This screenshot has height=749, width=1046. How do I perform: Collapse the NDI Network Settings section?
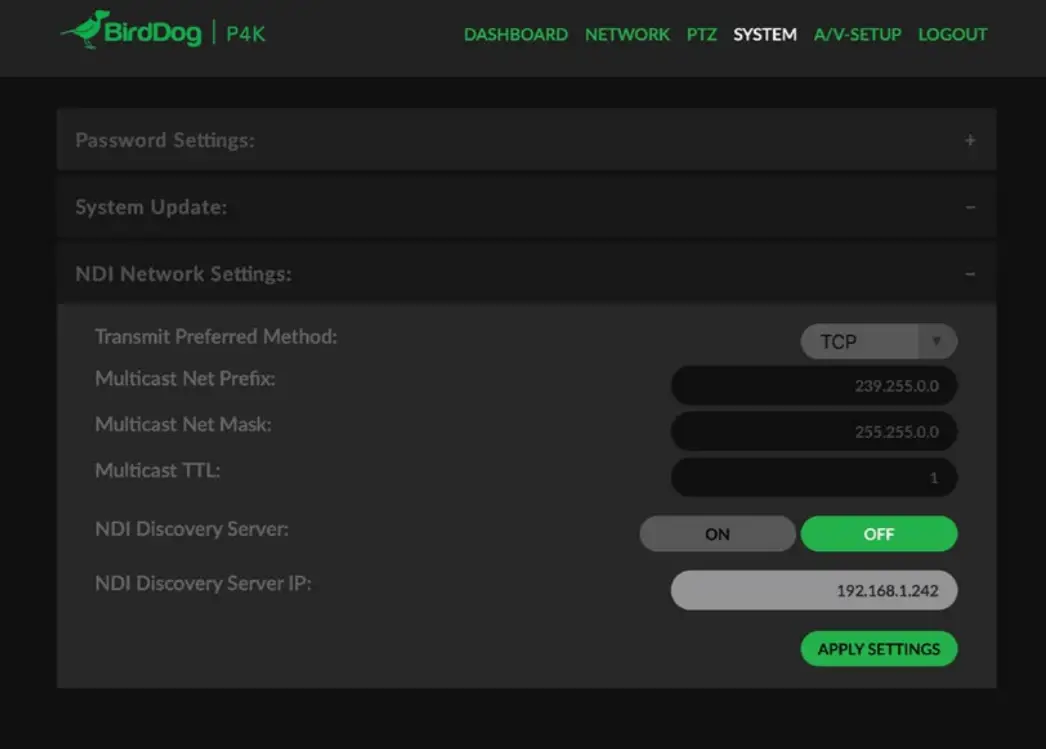point(968,272)
